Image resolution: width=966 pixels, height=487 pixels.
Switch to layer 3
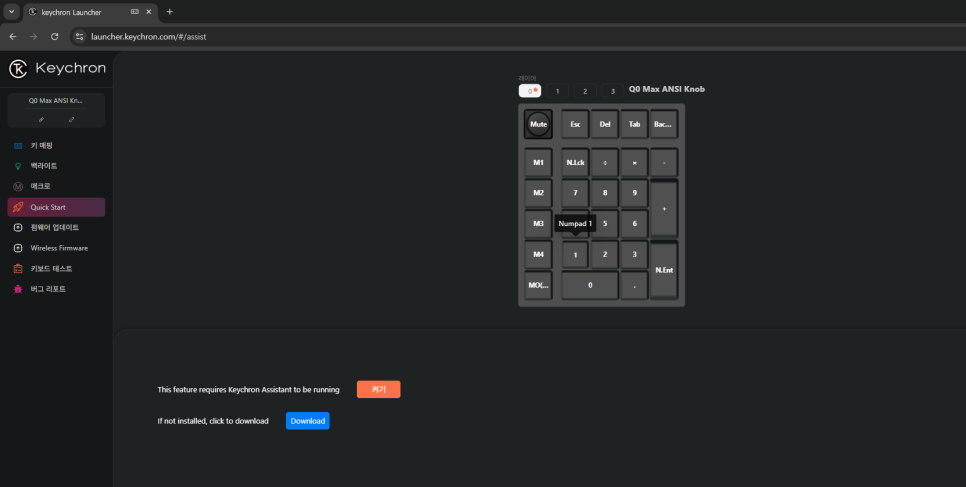click(612, 91)
